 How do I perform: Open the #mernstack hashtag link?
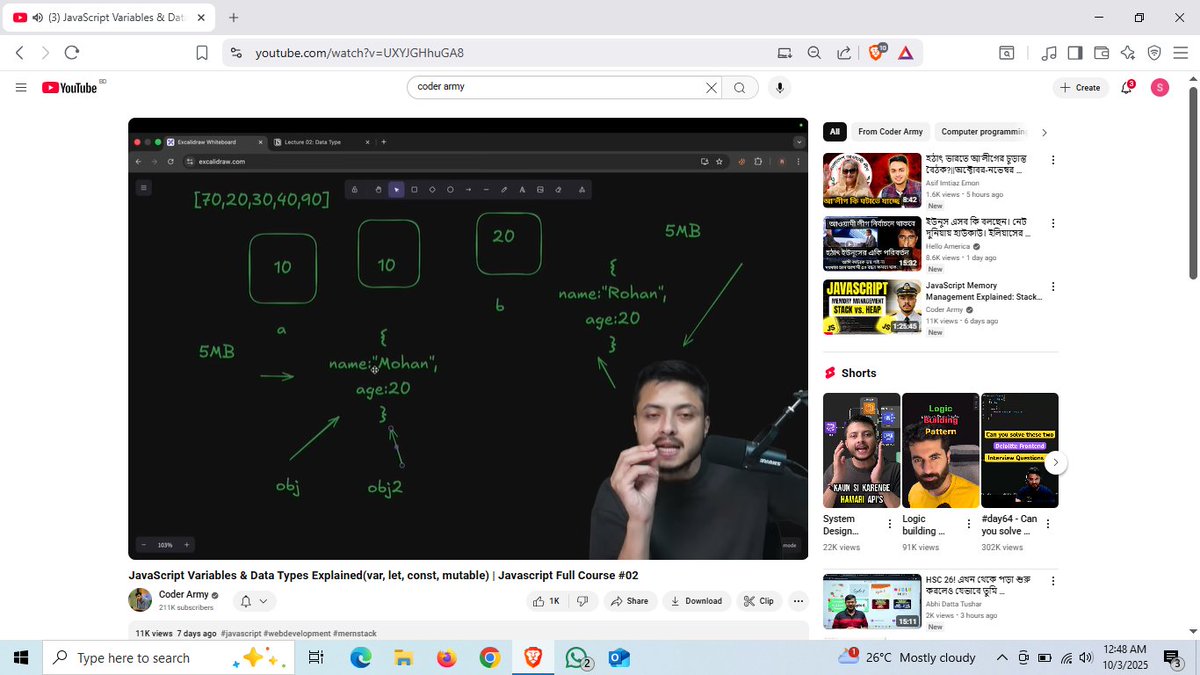click(355, 634)
